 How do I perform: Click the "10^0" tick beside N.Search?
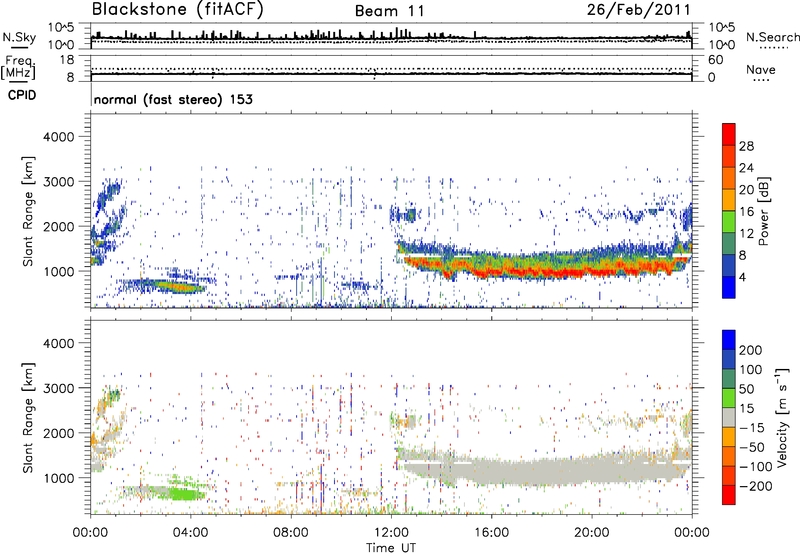pos(722,45)
